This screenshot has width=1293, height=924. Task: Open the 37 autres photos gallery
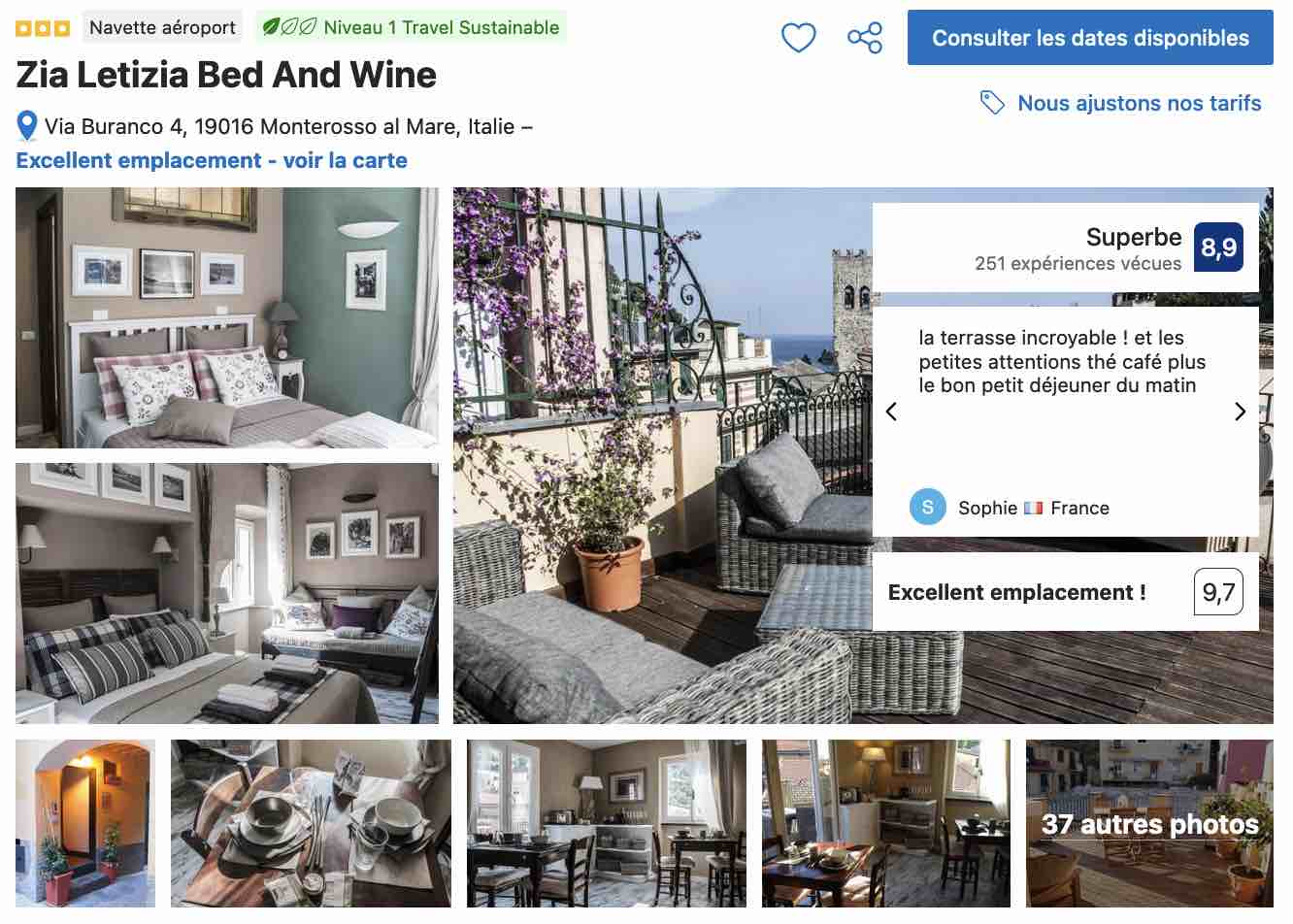[x=1149, y=824]
